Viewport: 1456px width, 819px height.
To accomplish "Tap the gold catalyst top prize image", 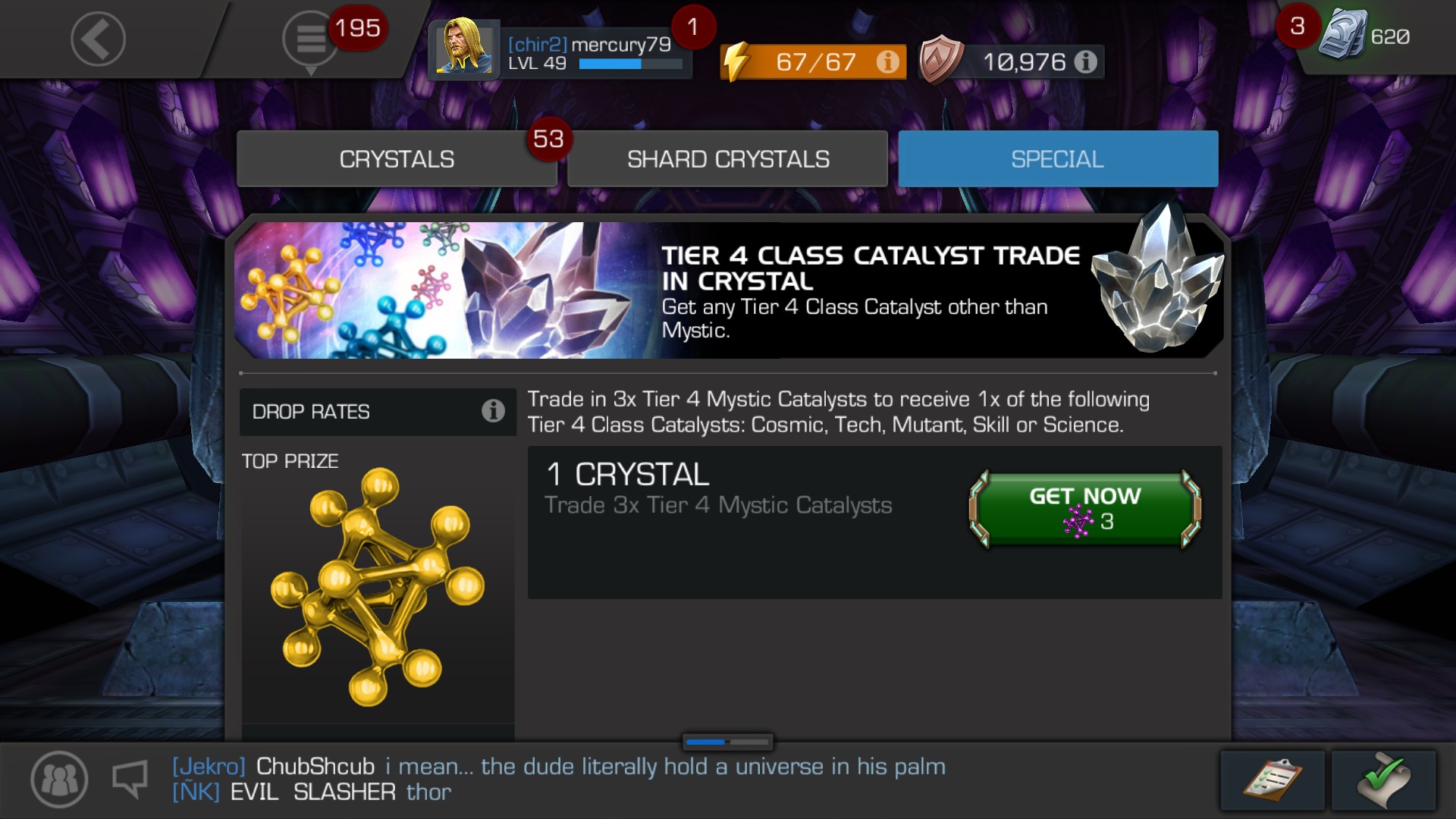I will click(377, 587).
